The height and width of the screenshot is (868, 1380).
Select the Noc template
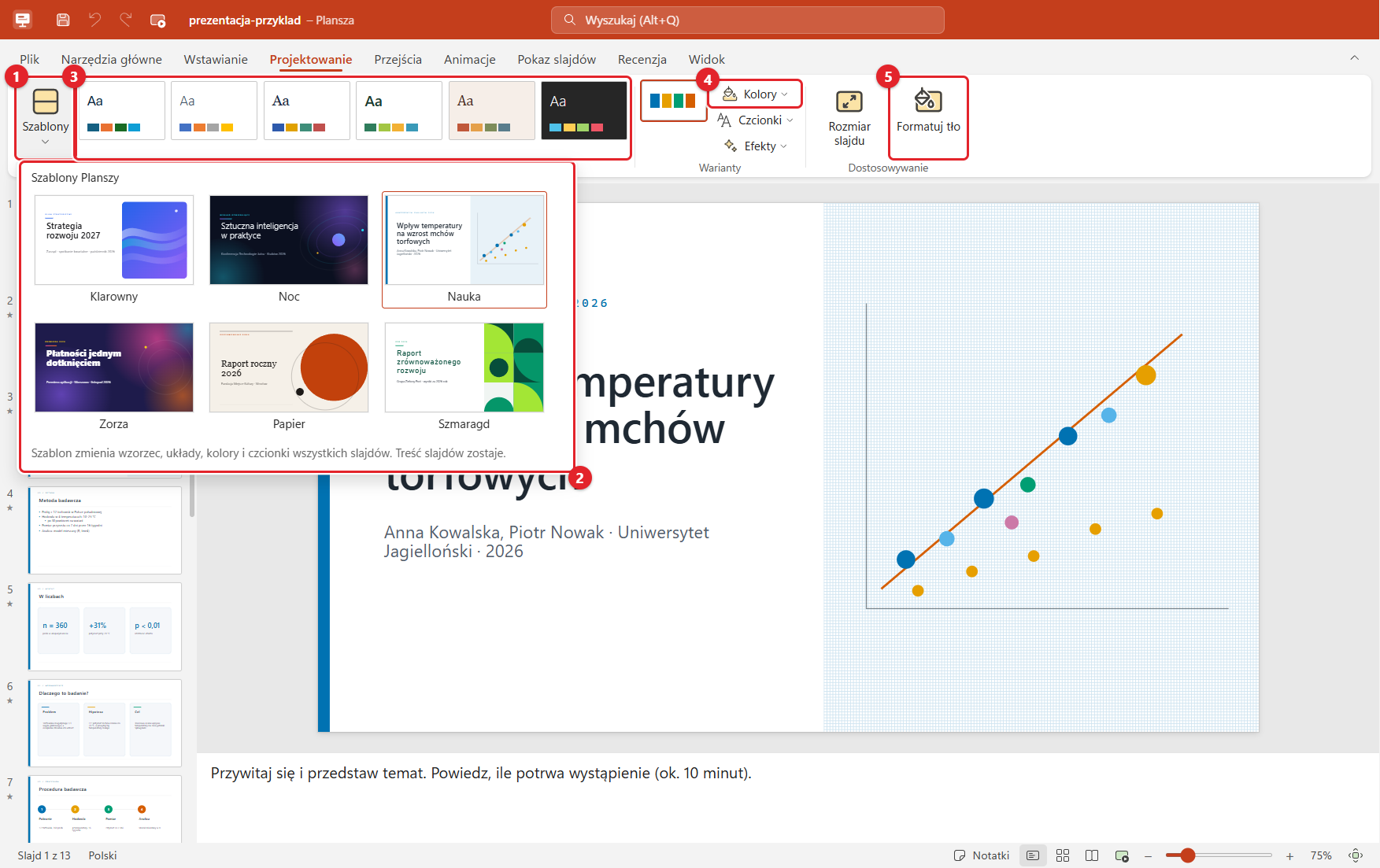289,249
